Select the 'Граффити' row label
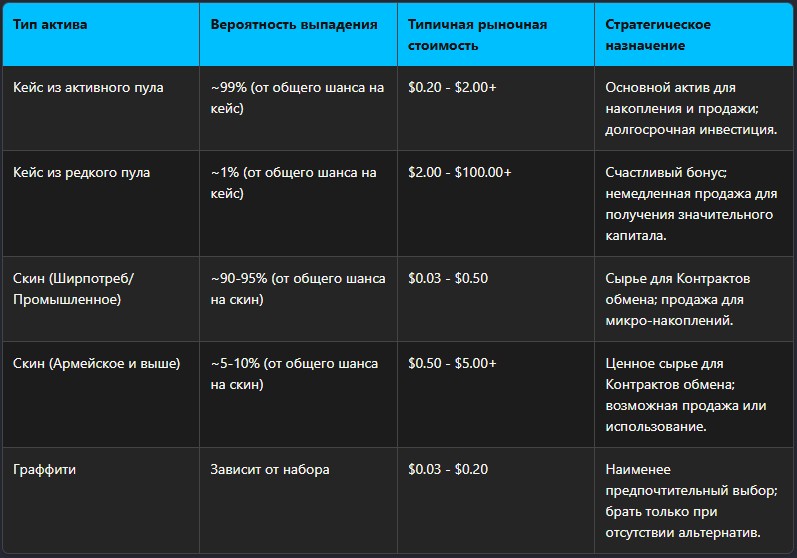 (101, 500)
